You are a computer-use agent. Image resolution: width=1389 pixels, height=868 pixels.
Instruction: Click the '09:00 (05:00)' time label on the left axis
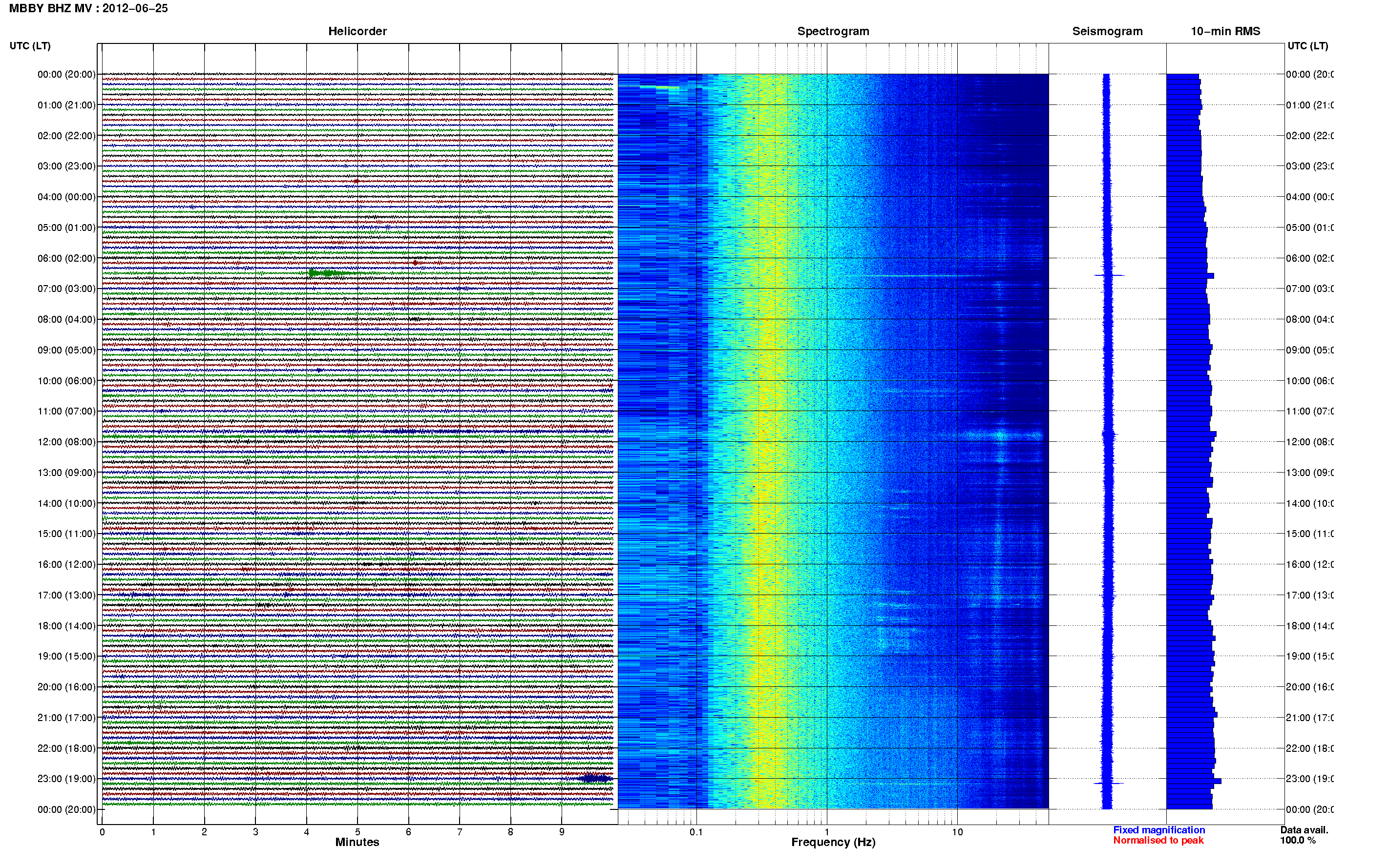tap(66, 350)
